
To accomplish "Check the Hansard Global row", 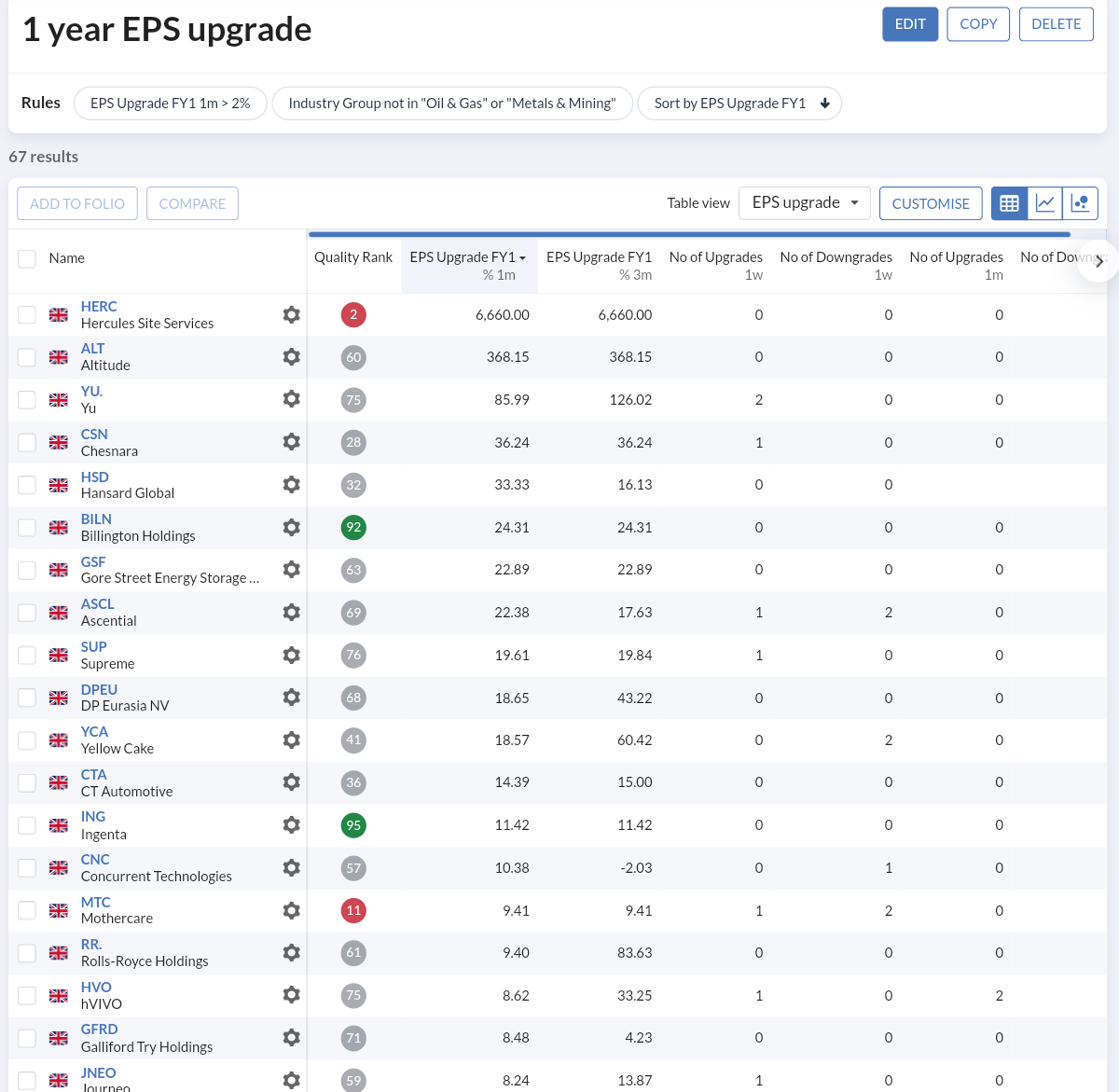I will [x=27, y=485].
